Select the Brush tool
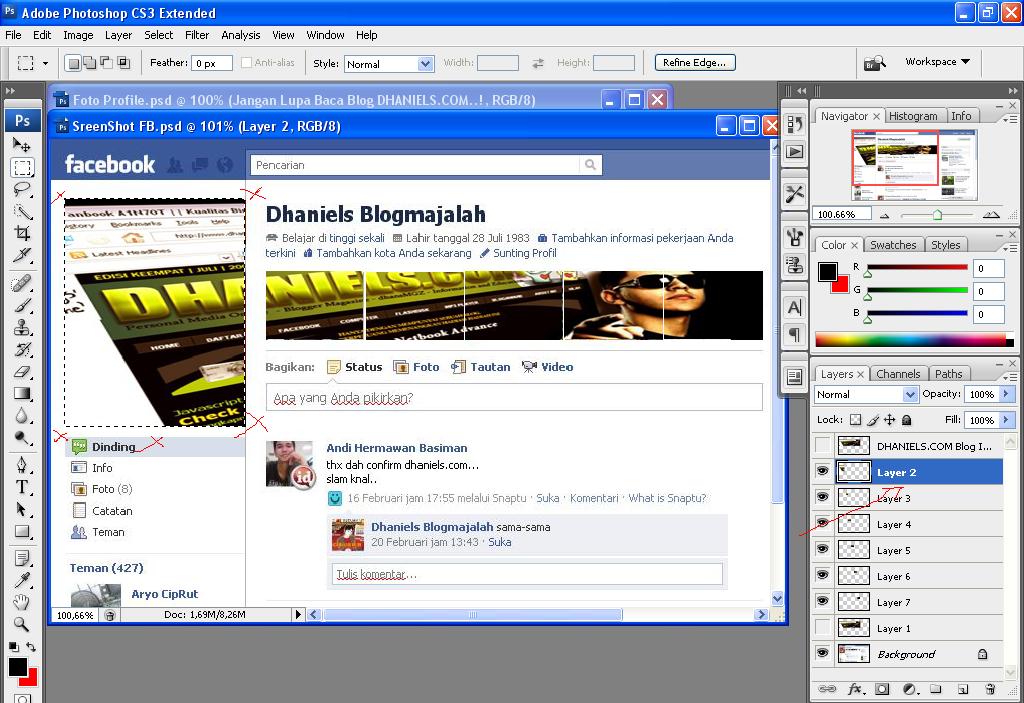Screen dimensions: 1024x703 pyautogui.click(x=22, y=305)
